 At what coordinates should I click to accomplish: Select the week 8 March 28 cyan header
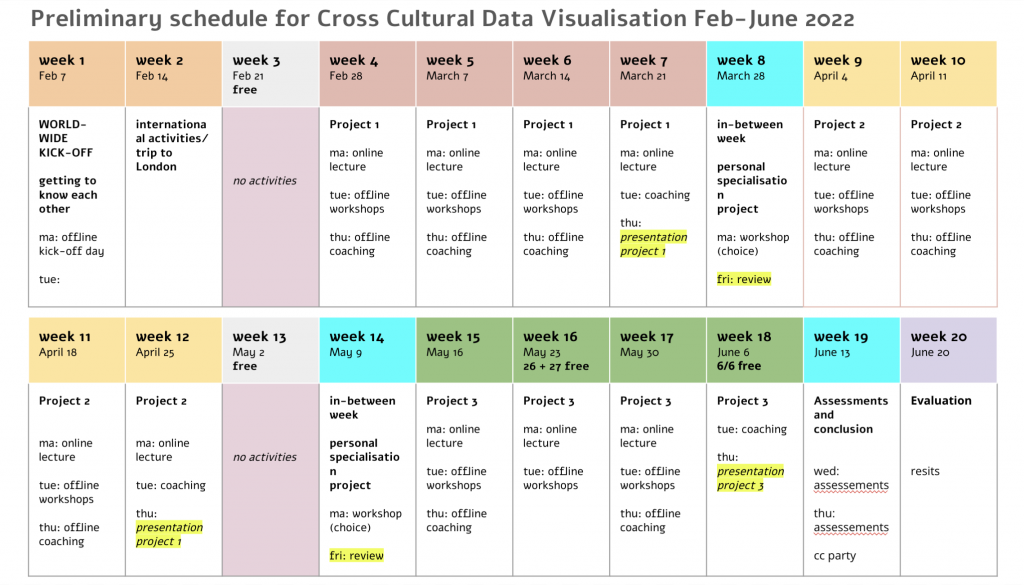pyautogui.click(x=754, y=74)
